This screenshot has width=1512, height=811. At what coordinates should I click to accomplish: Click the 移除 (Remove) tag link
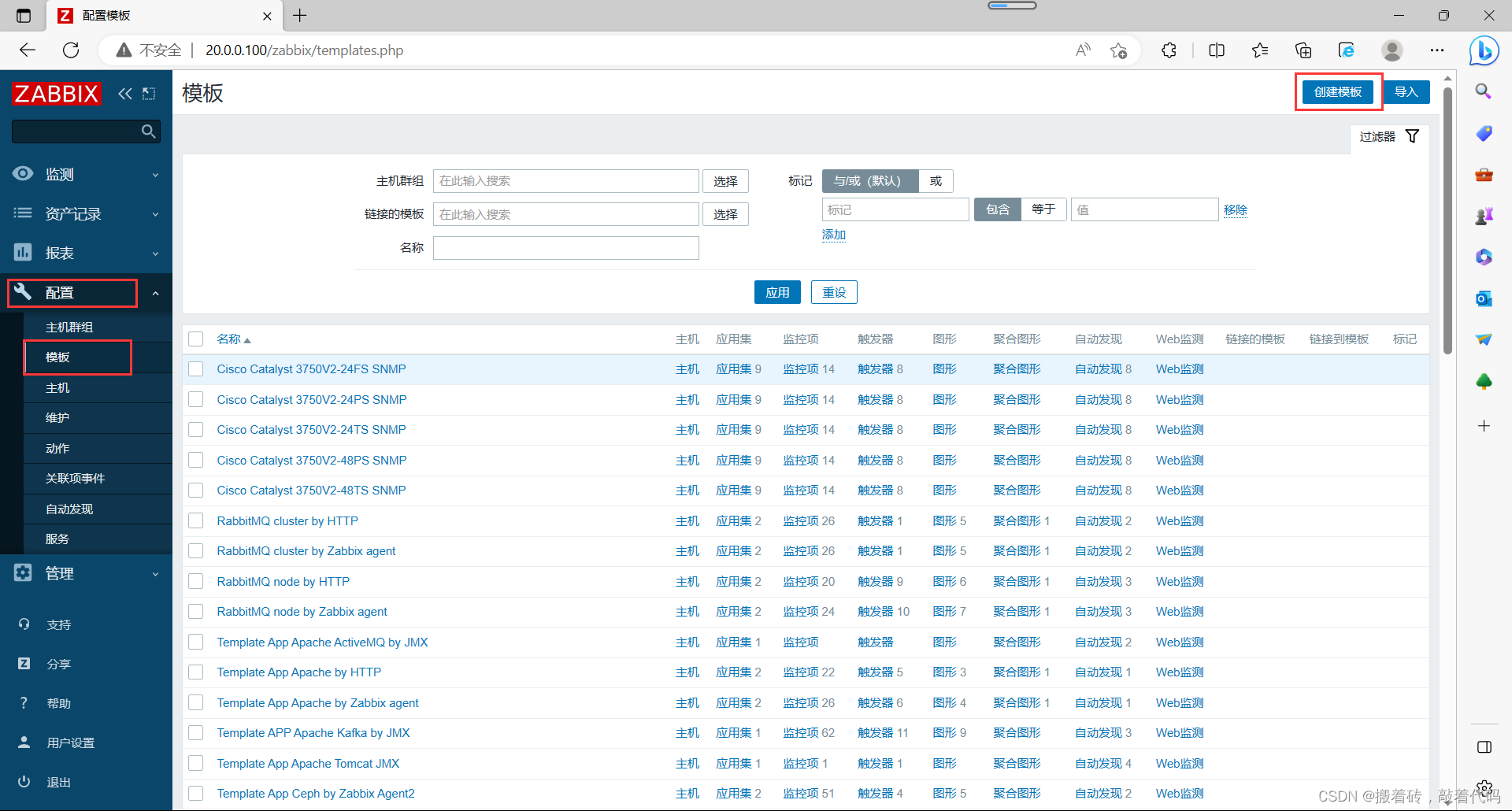(x=1236, y=209)
